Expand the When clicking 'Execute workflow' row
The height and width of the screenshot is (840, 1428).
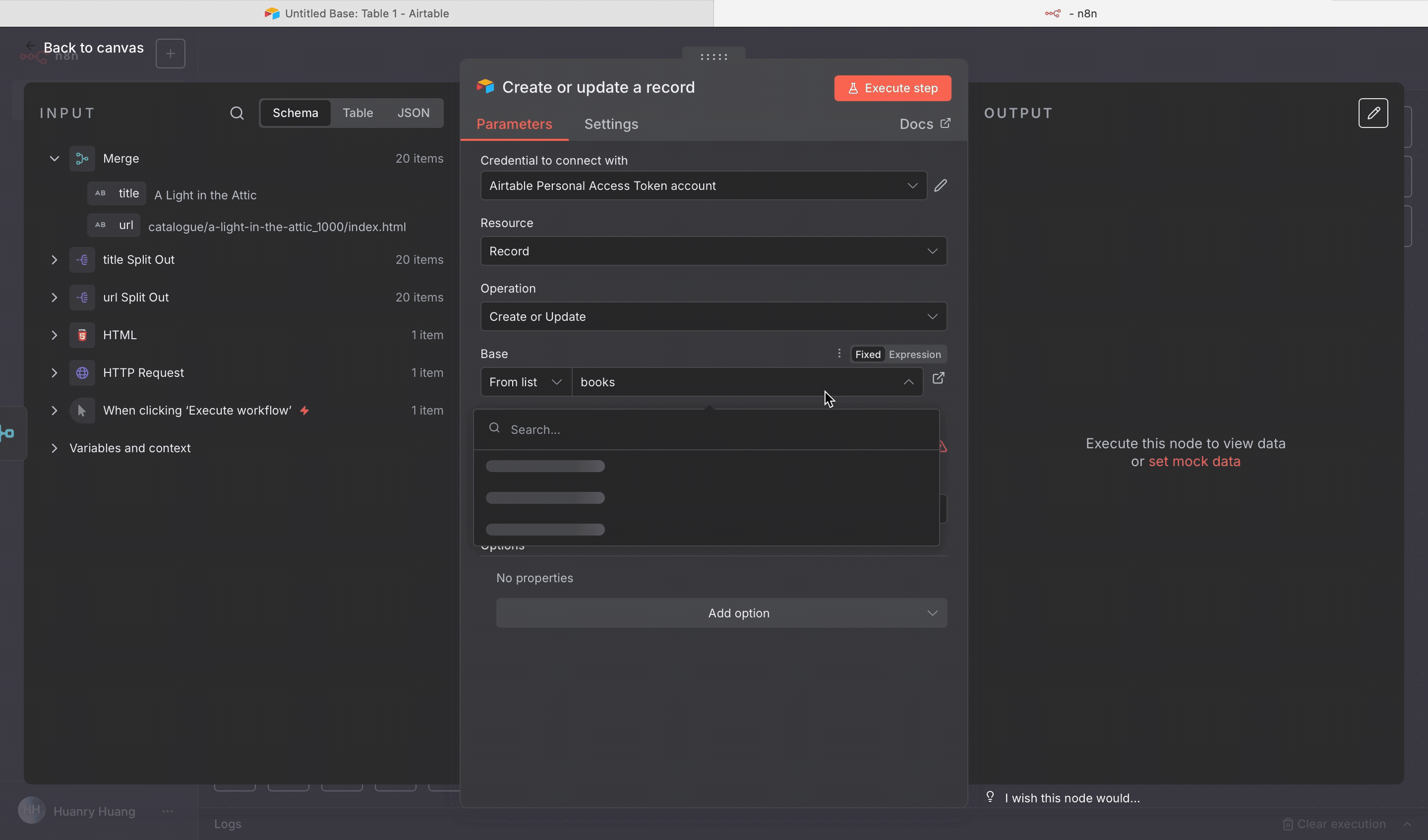[x=55, y=411]
